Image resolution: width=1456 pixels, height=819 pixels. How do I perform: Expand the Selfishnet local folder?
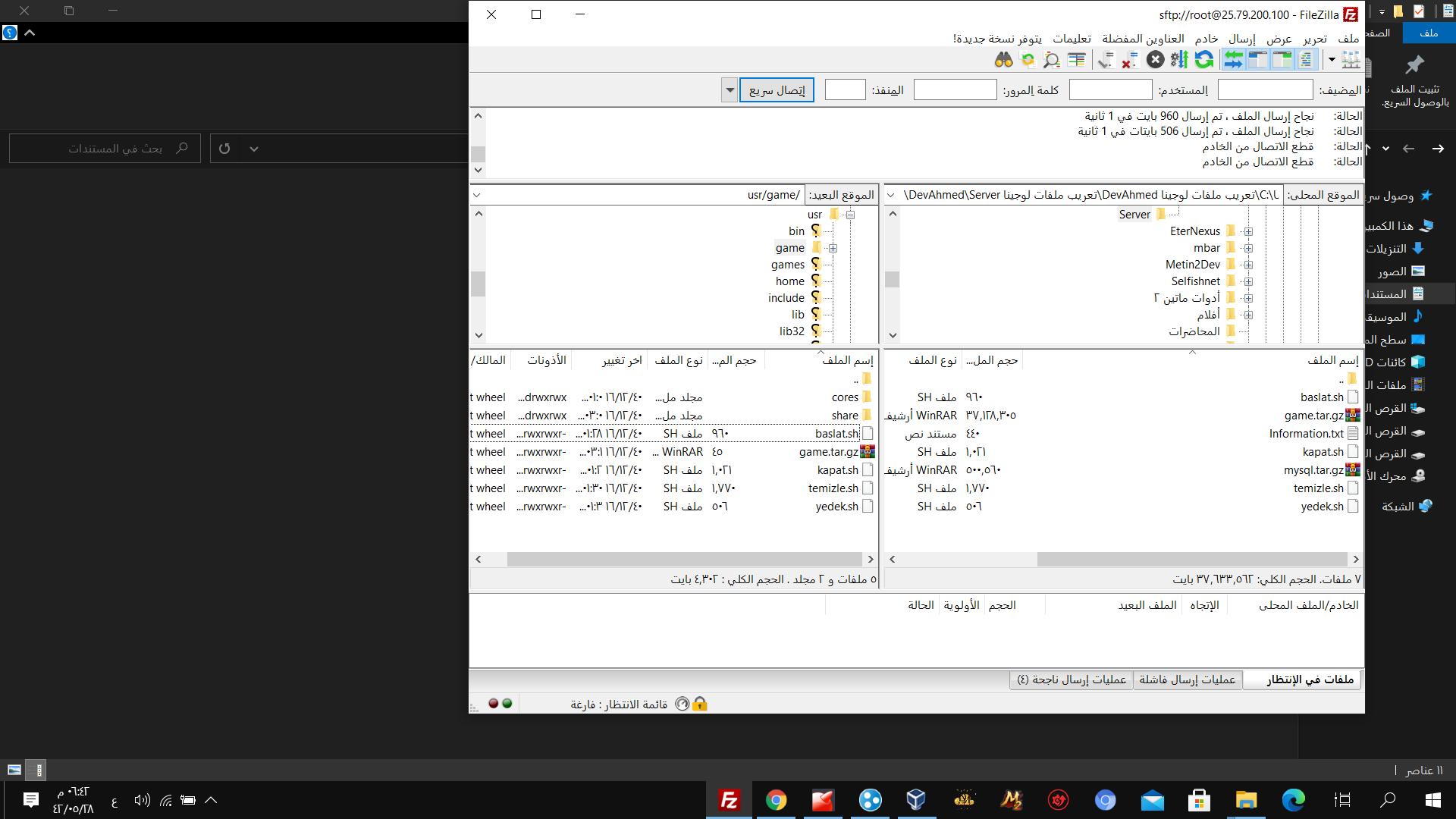pyautogui.click(x=1248, y=281)
